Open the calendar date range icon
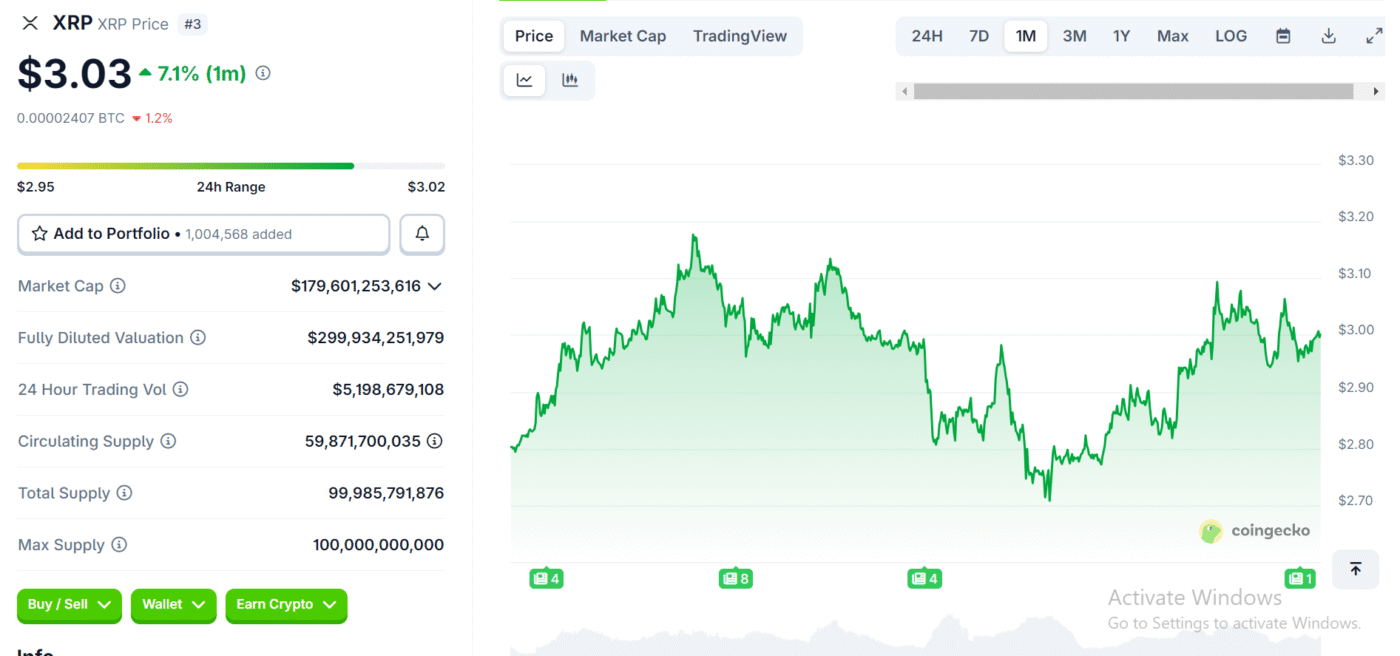 (x=1283, y=36)
